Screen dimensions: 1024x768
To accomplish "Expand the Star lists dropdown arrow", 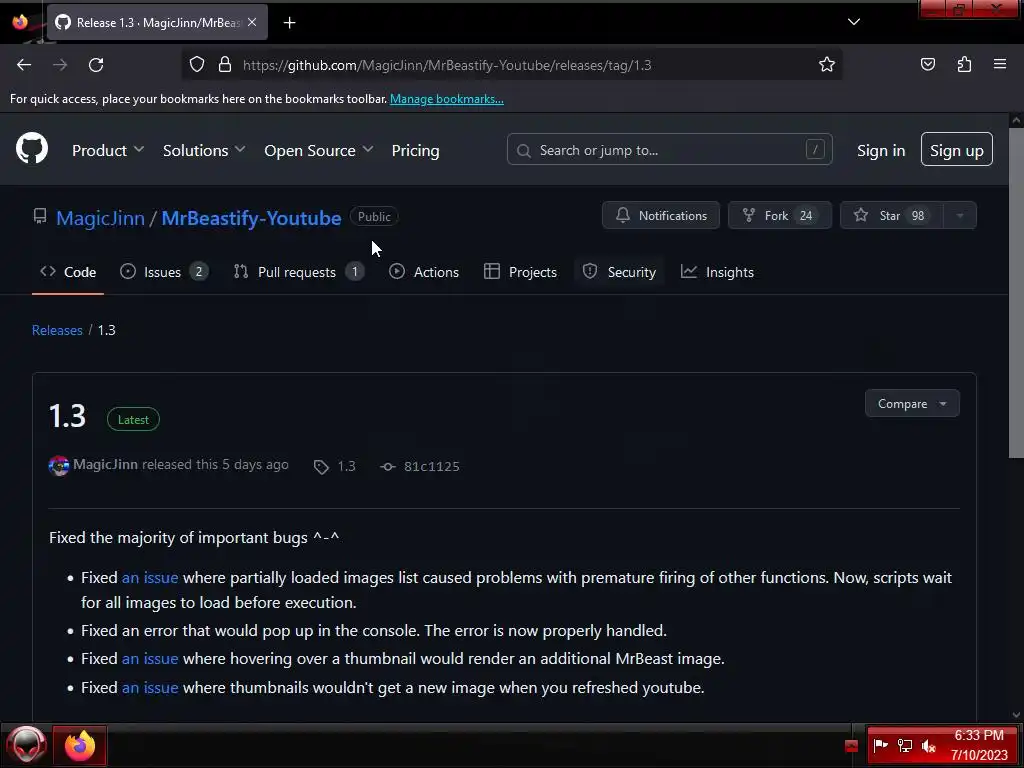I will [x=959, y=216].
